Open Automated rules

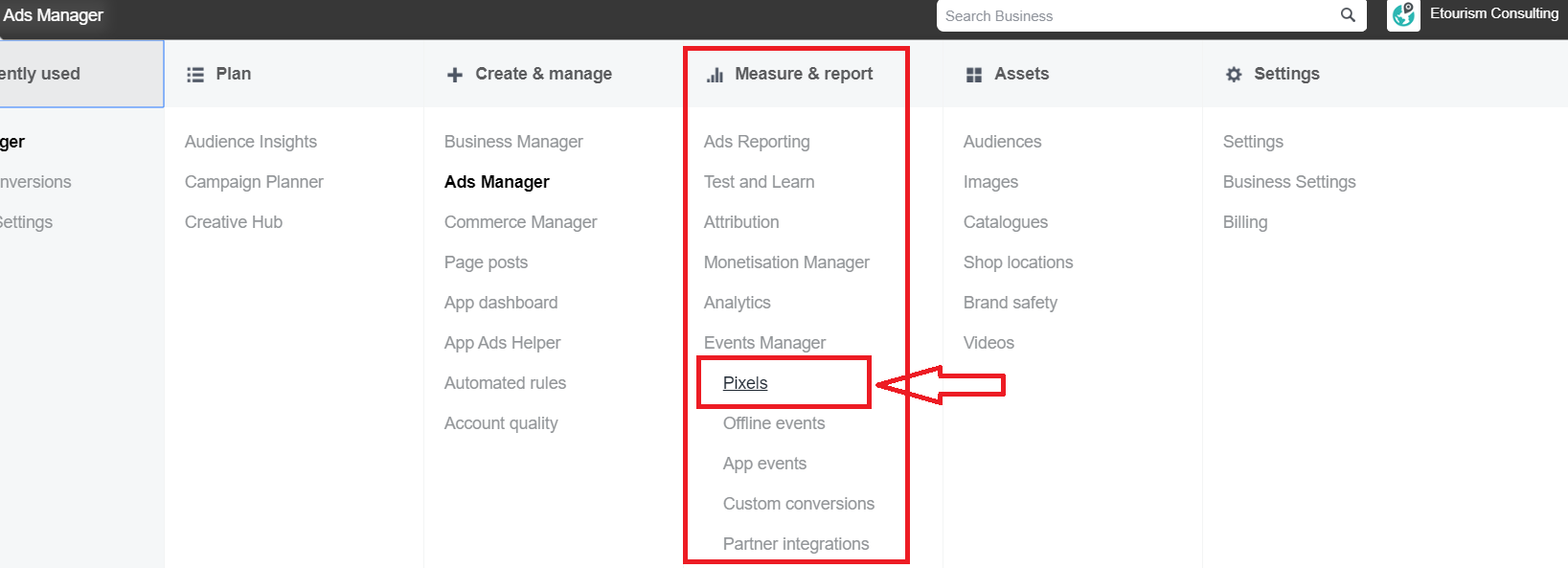pos(505,383)
